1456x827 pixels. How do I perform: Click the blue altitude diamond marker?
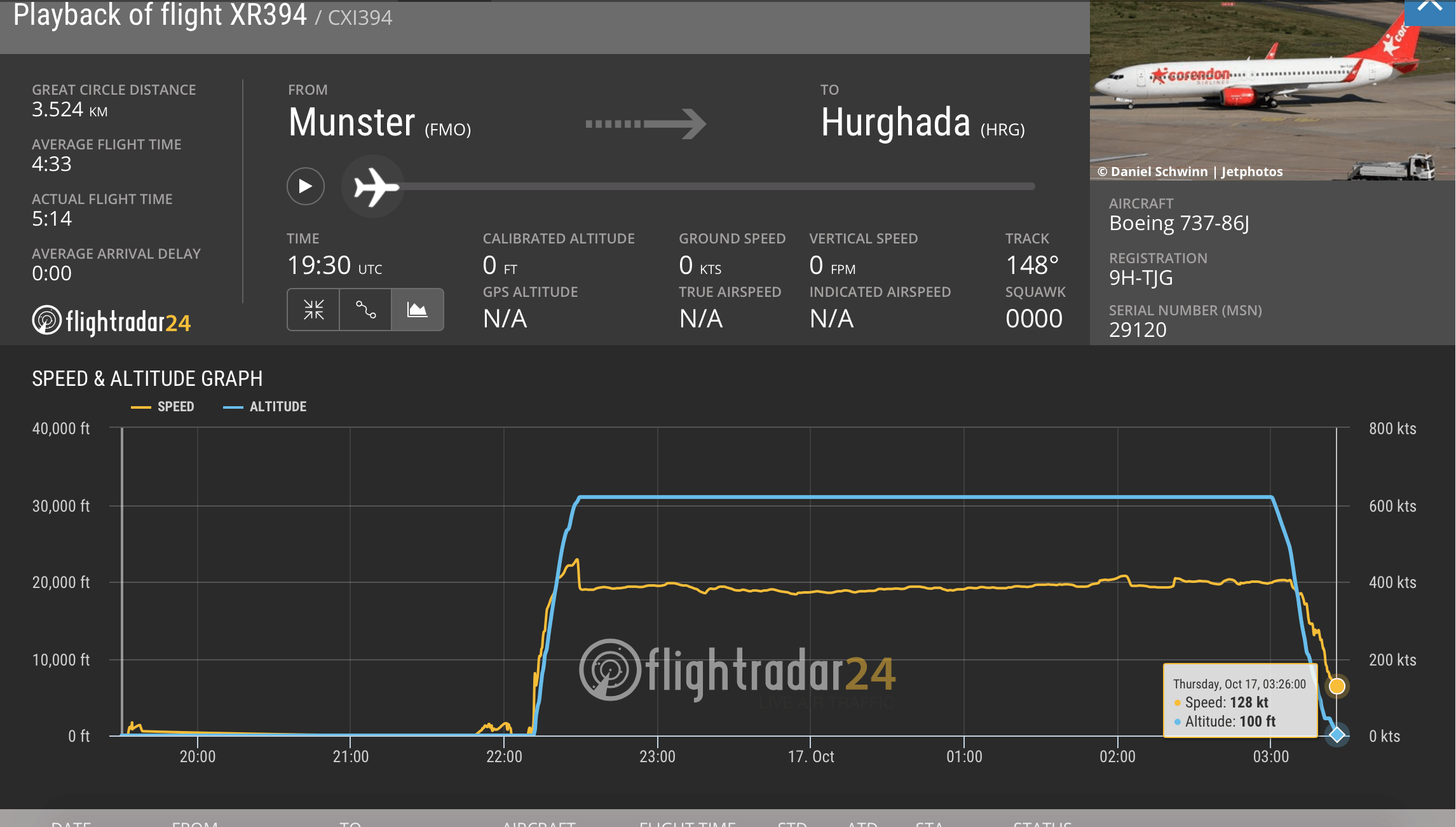[1337, 735]
